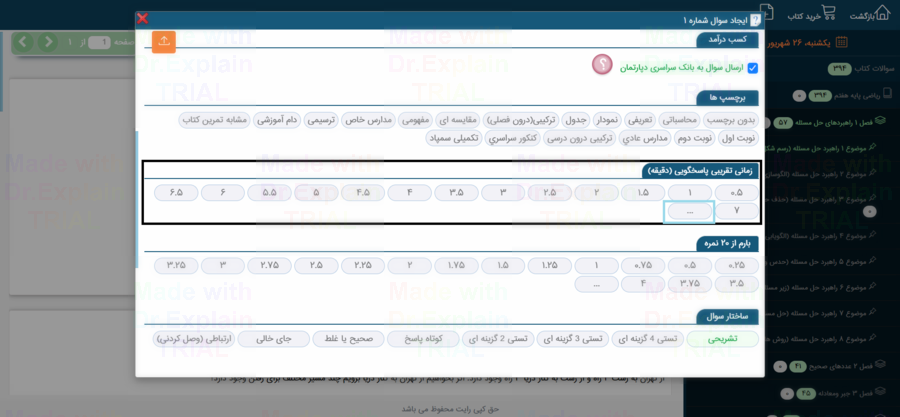Select ارتباطی (وصل کردنی) question structure
Image resolution: width=900 pixels, height=417 pixels.
pyautogui.click(x=194, y=339)
